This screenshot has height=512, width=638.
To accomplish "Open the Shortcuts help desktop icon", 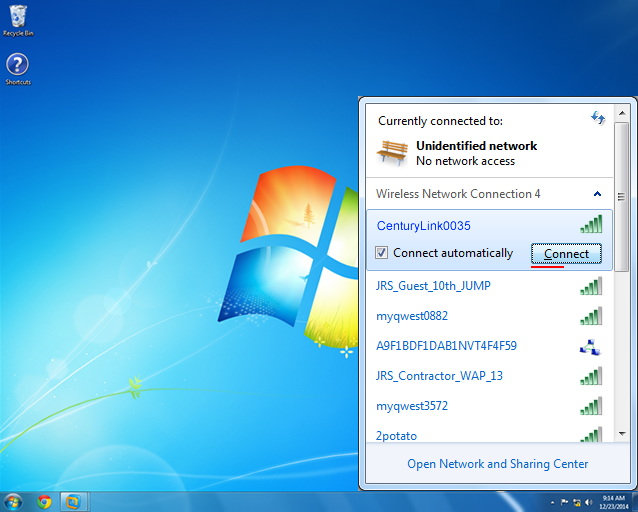I will coord(17,69).
